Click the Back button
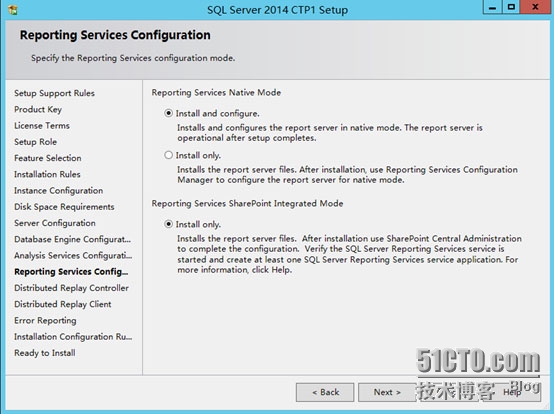 coord(325,392)
